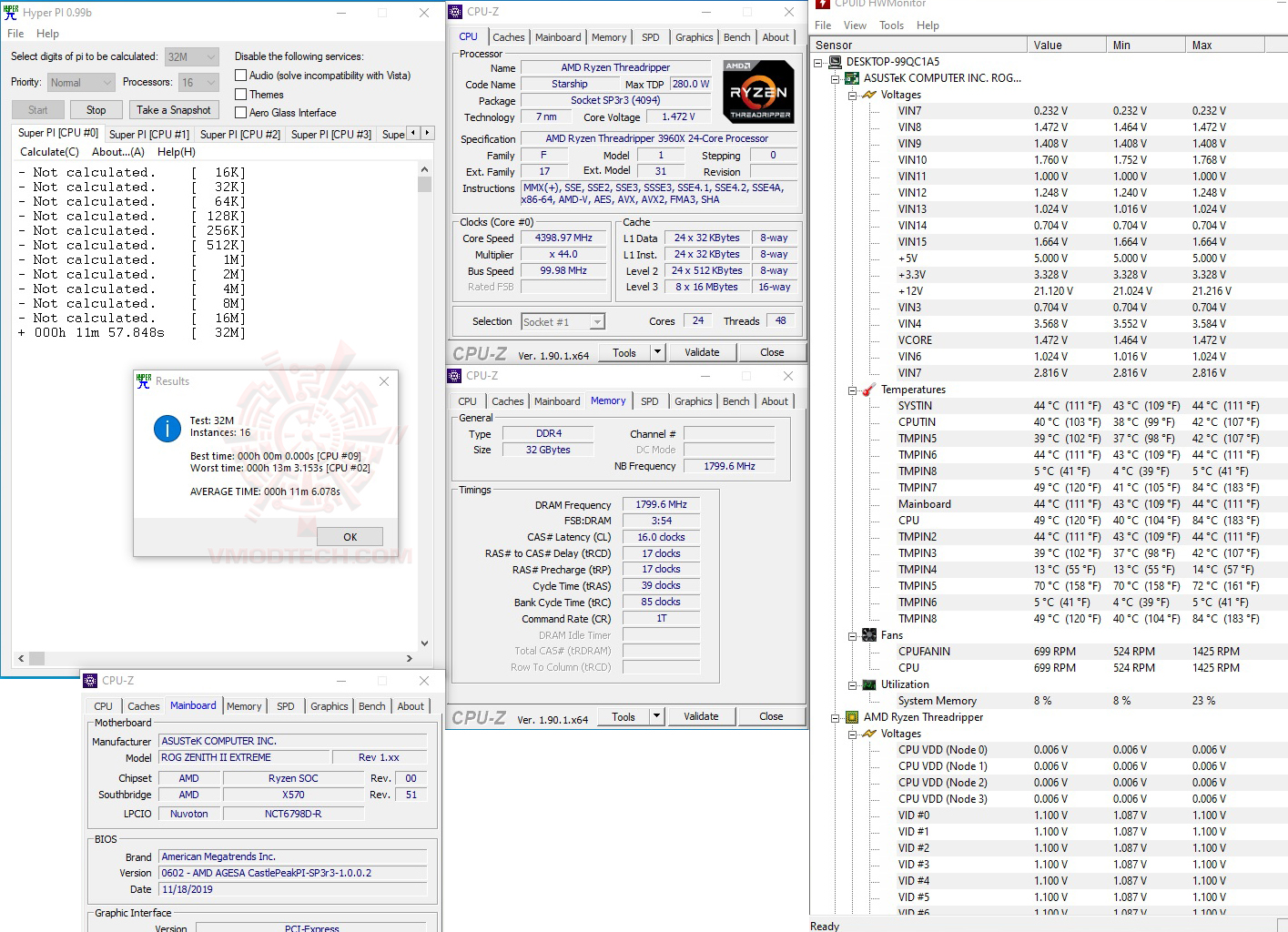Enable the Audio incompatibility checkbox
Image resolution: width=1288 pixels, height=932 pixels.
pos(240,75)
